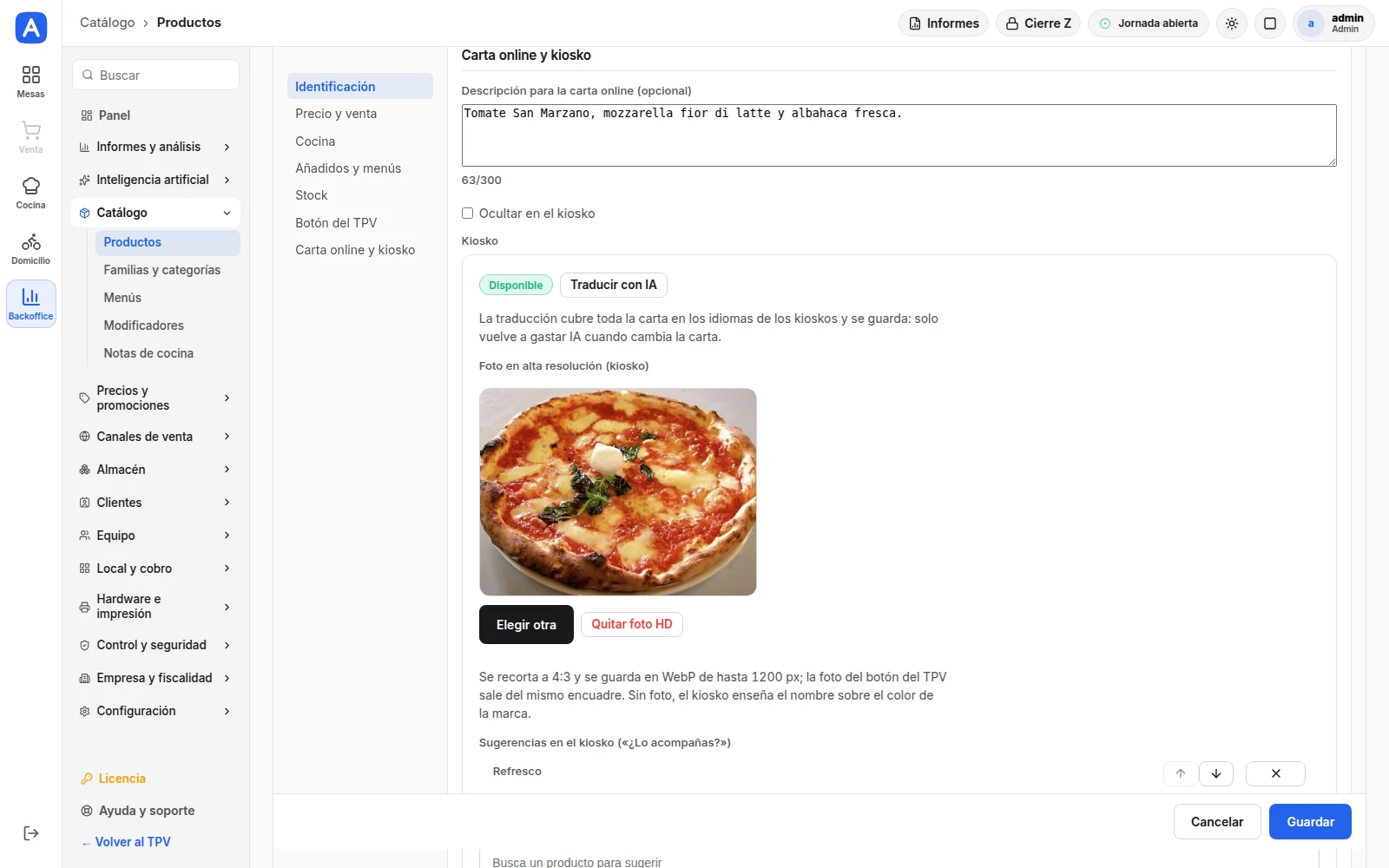Expand Precios y promociones section
This screenshot has height=868, width=1389.
click(155, 398)
